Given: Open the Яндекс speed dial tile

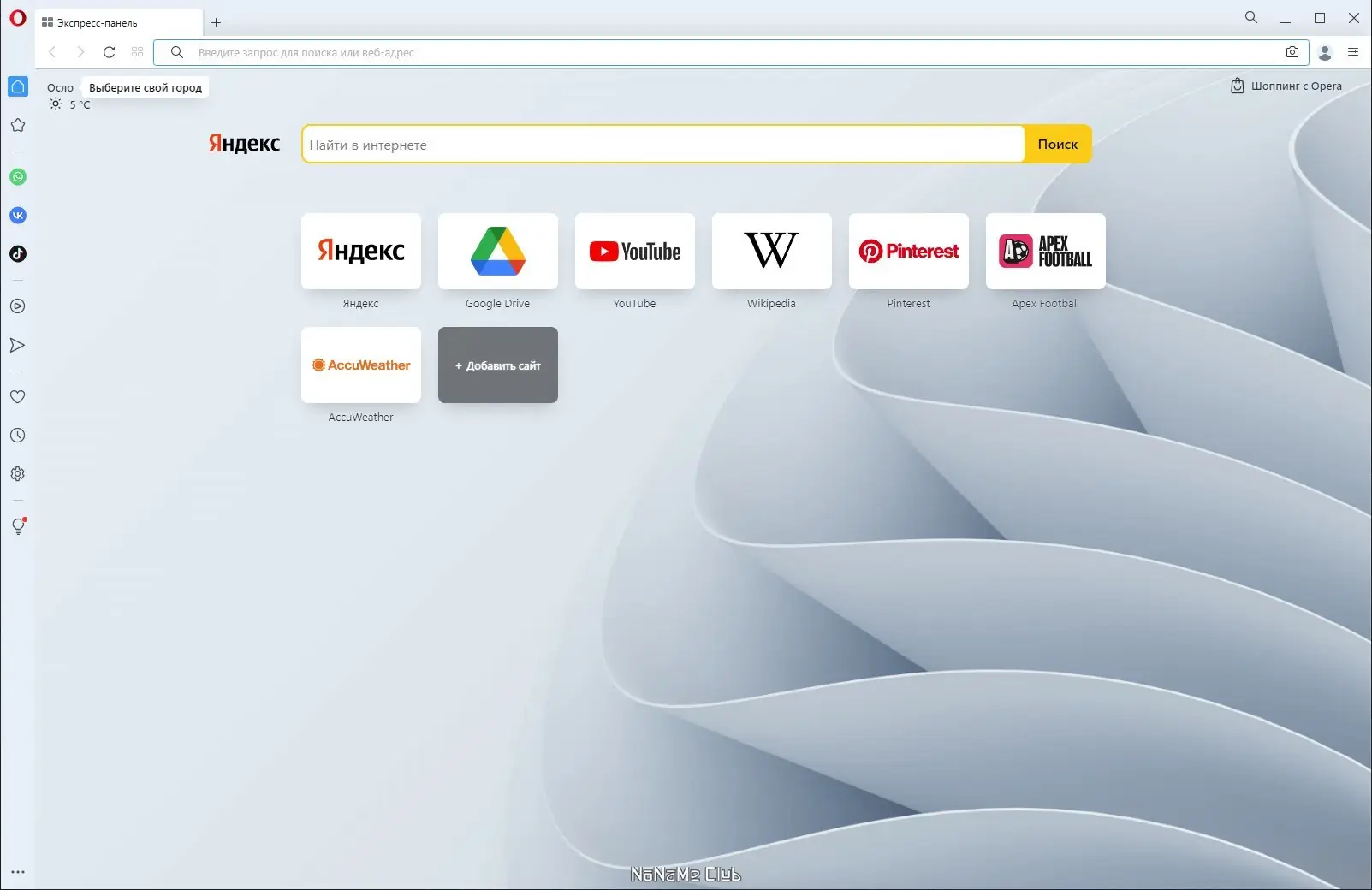Looking at the screenshot, I should (x=361, y=251).
